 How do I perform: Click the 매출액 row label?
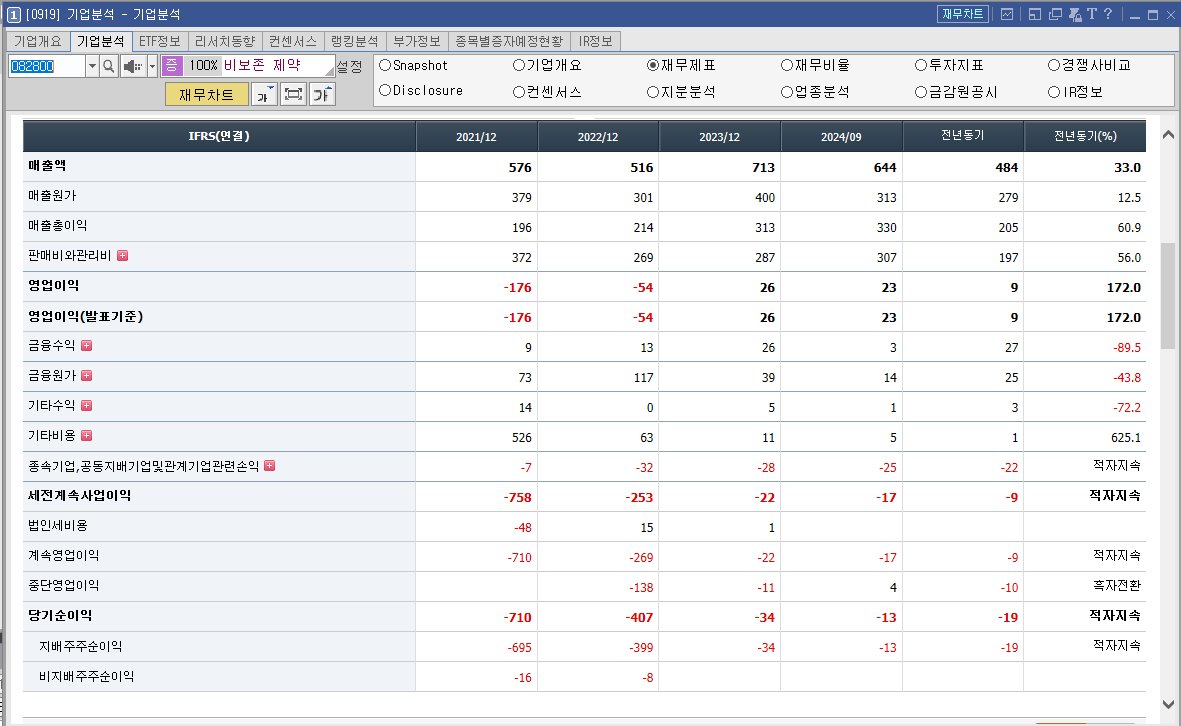47,166
